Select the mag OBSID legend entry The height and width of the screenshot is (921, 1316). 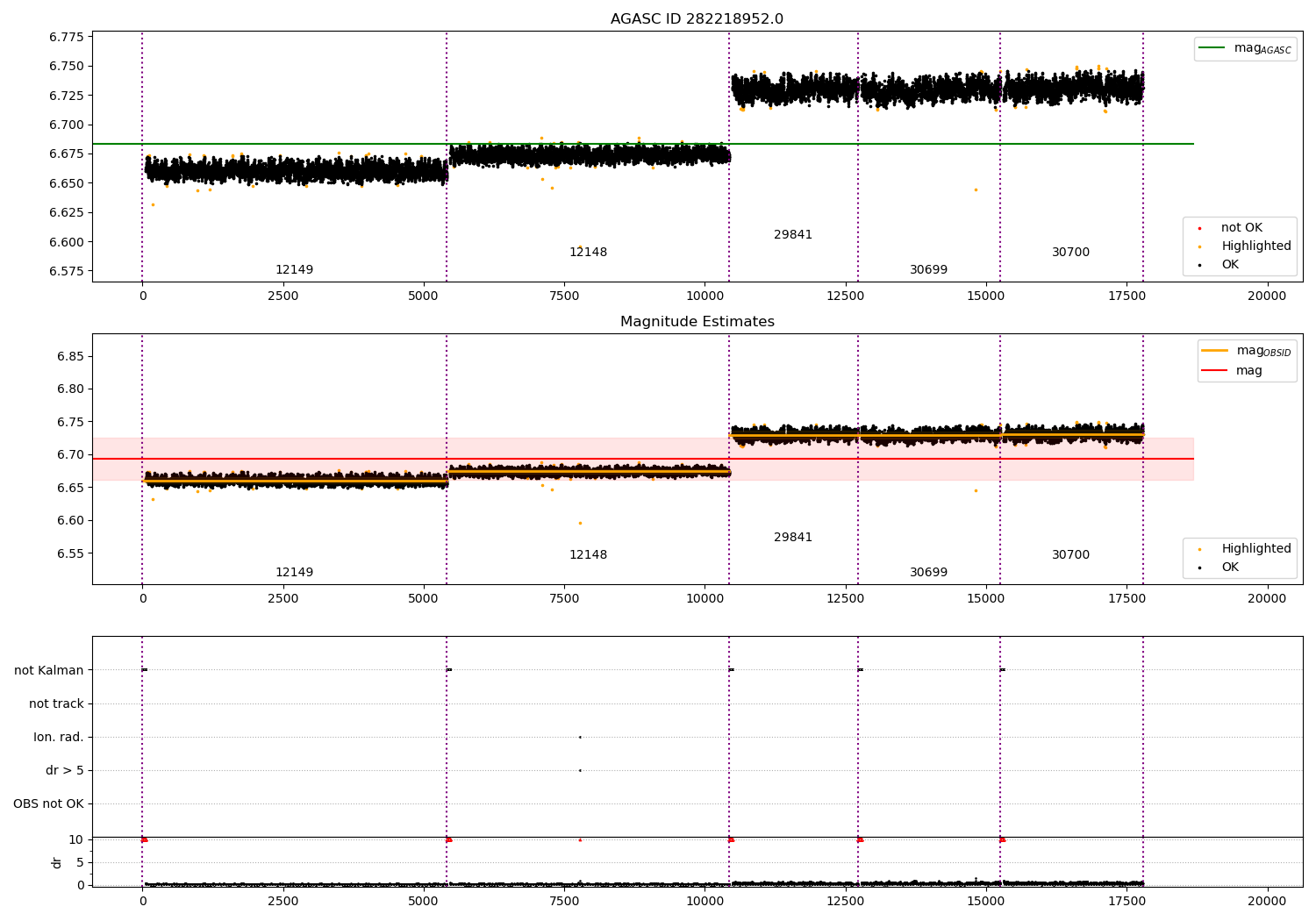pyautogui.click(x=1246, y=351)
